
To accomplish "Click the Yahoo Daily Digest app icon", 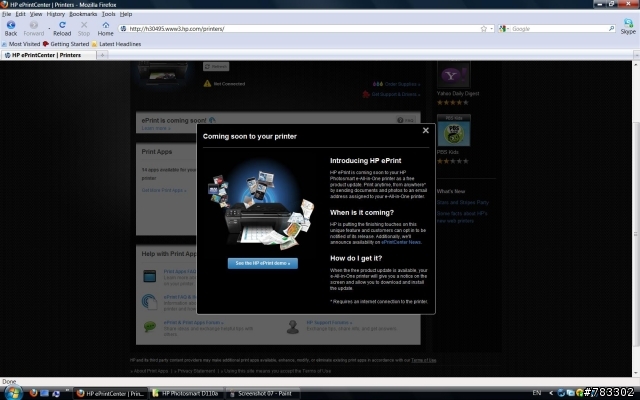I will click(x=453, y=75).
